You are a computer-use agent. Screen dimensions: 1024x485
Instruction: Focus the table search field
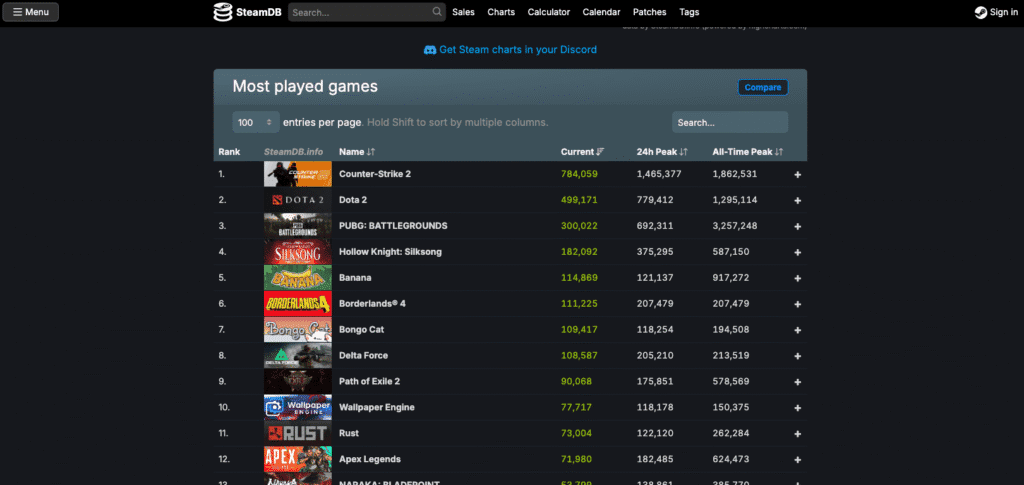pyautogui.click(x=729, y=122)
